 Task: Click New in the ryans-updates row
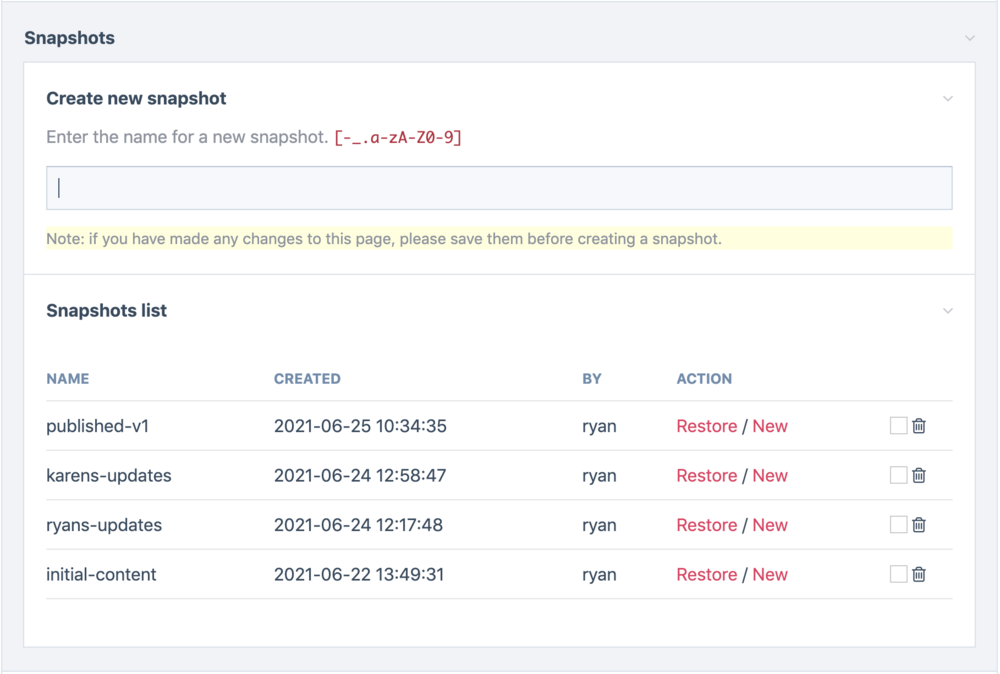tap(770, 525)
